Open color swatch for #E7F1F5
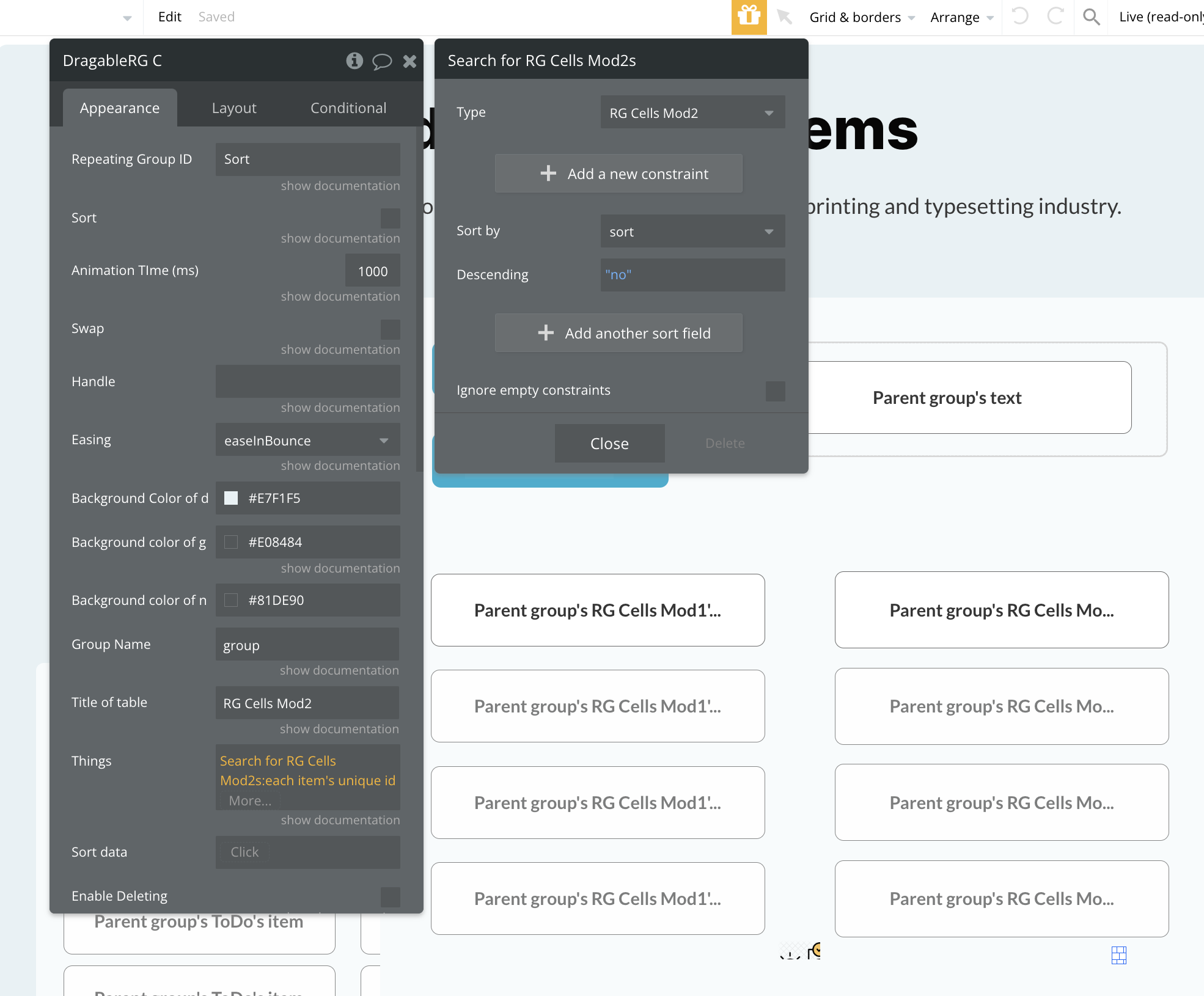Viewport: 1204px width, 996px height. click(231, 498)
